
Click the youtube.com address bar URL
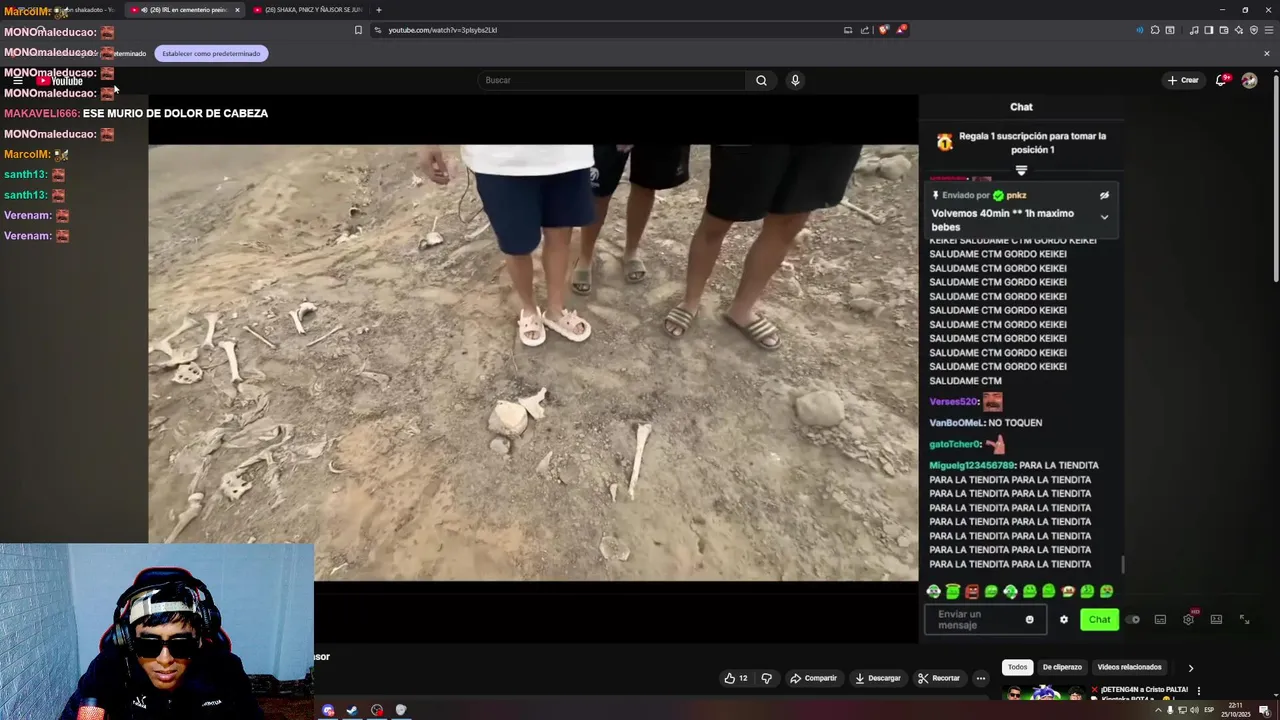point(442,30)
